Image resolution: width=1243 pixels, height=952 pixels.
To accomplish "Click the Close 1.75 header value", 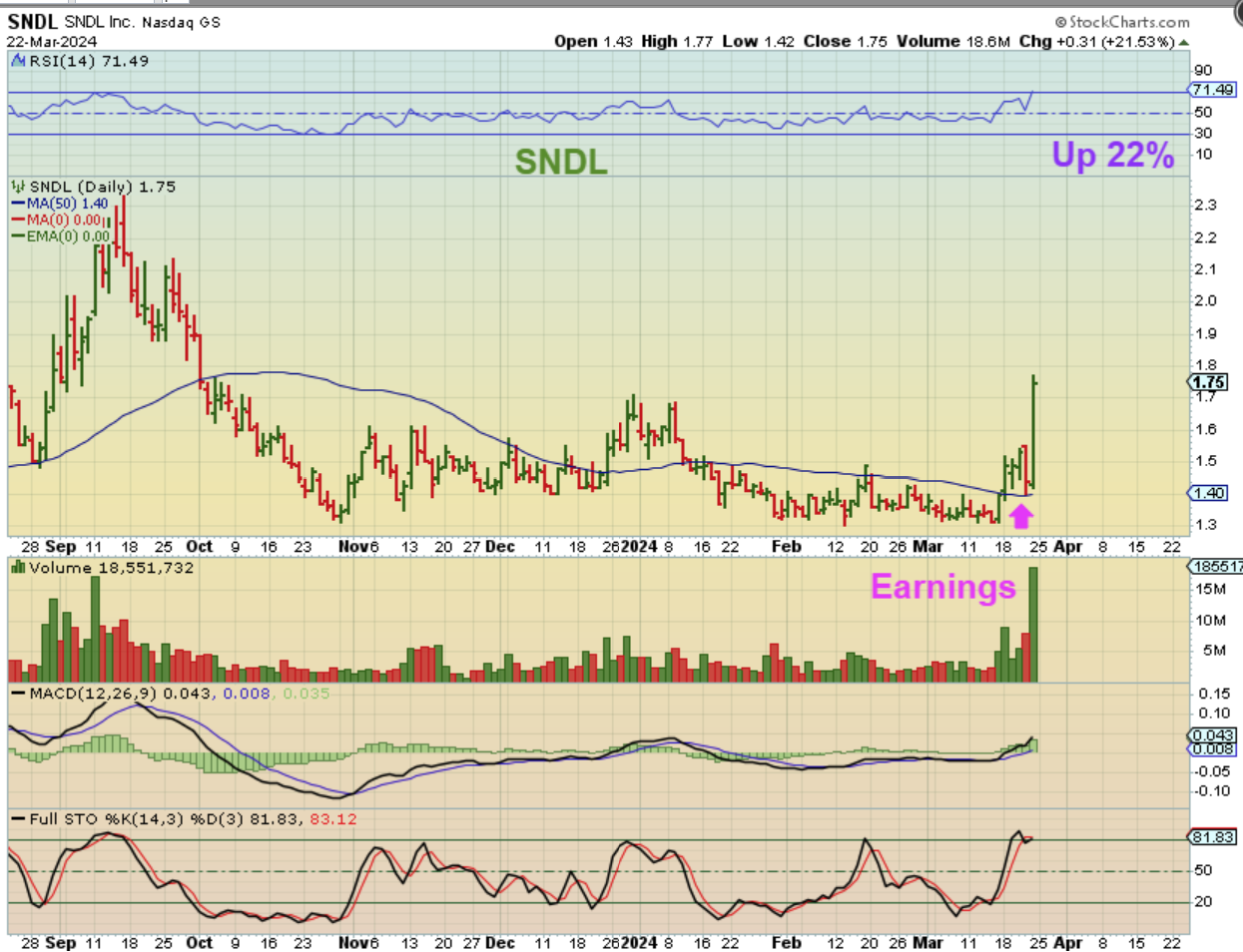I will (846, 42).
